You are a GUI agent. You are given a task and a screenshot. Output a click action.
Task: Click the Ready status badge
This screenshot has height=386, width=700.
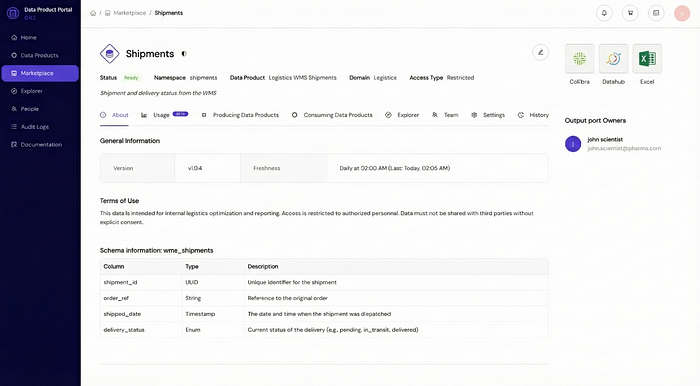(131, 78)
